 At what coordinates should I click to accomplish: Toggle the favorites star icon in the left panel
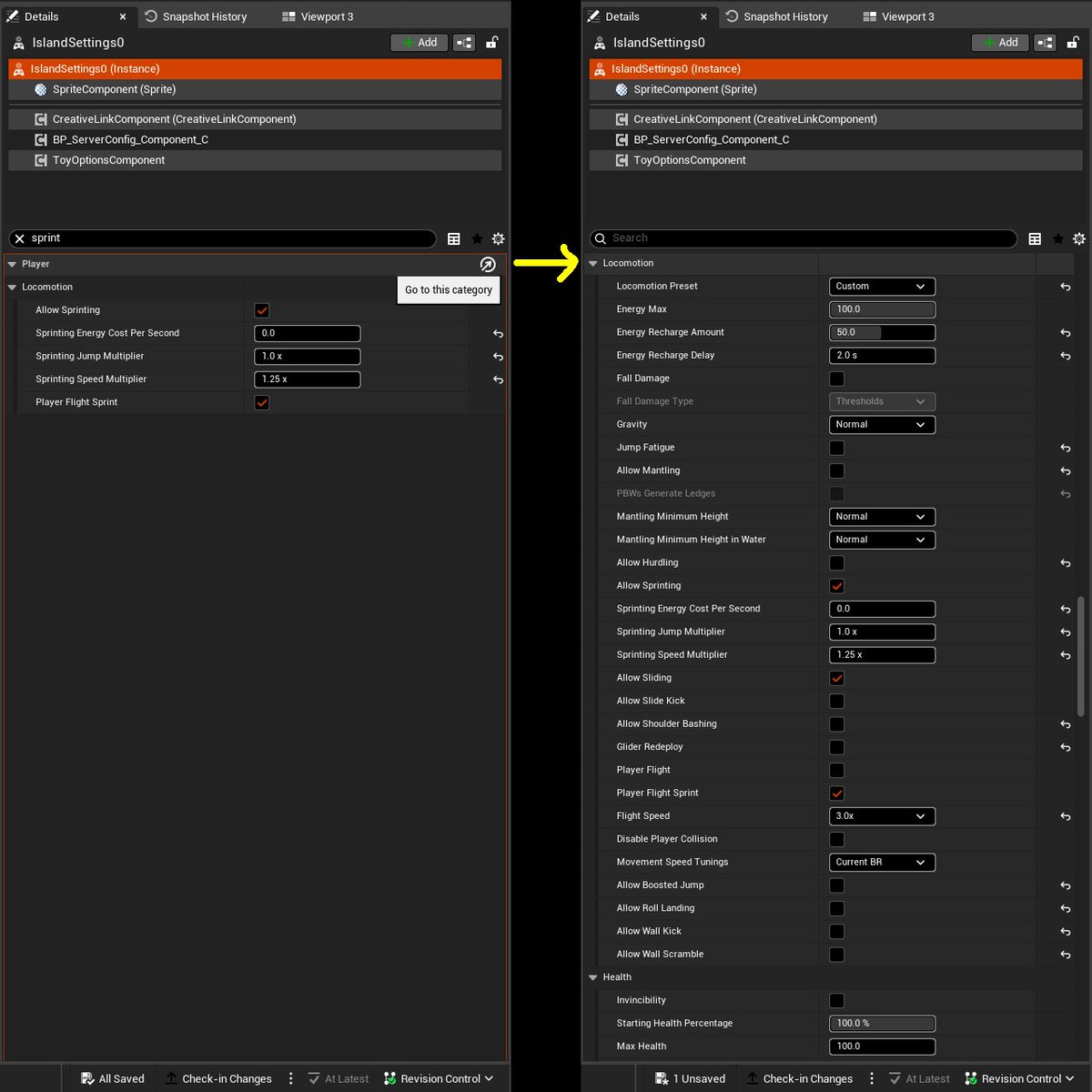coord(477,238)
